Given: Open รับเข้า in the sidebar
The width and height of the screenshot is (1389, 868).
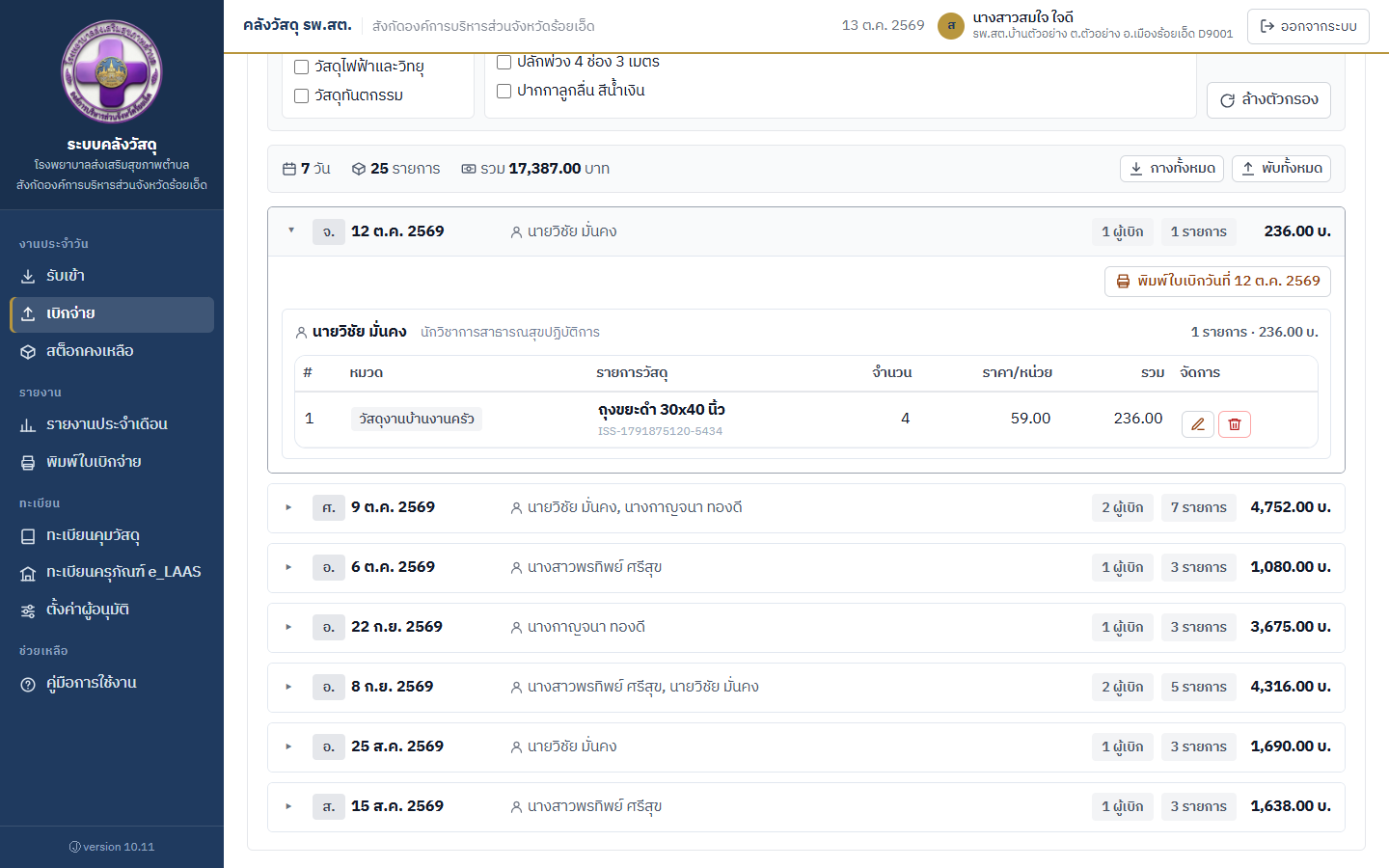Looking at the screenshot, I should click(x=112, y=276).
